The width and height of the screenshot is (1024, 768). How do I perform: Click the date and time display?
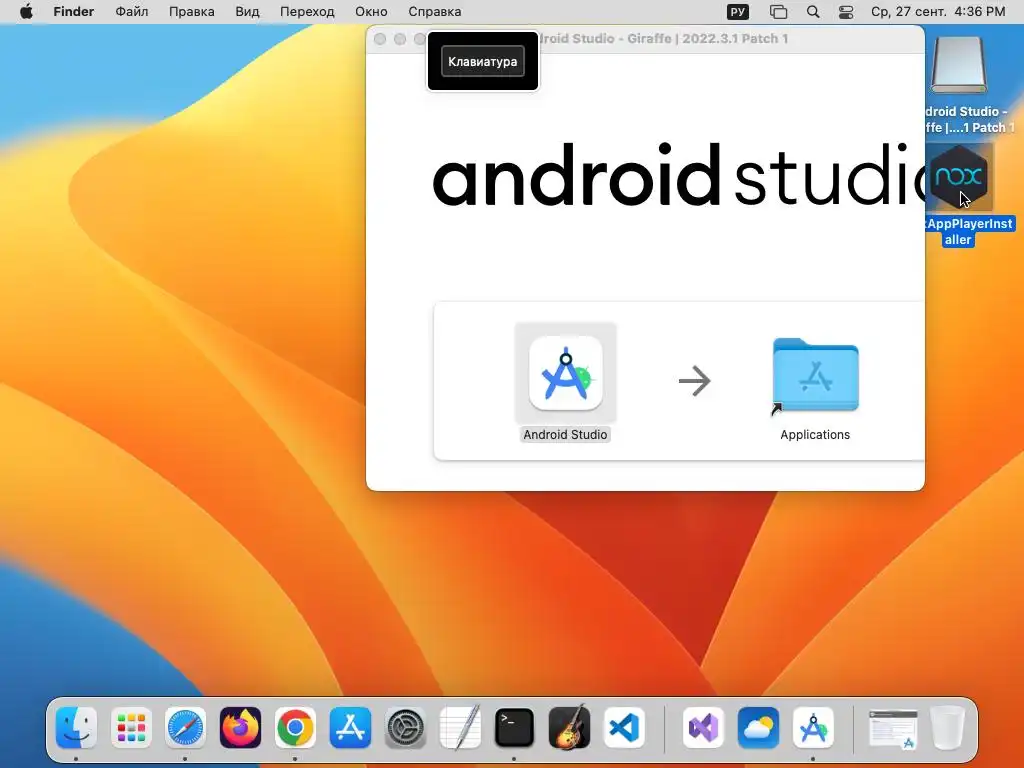pos(938,12)
